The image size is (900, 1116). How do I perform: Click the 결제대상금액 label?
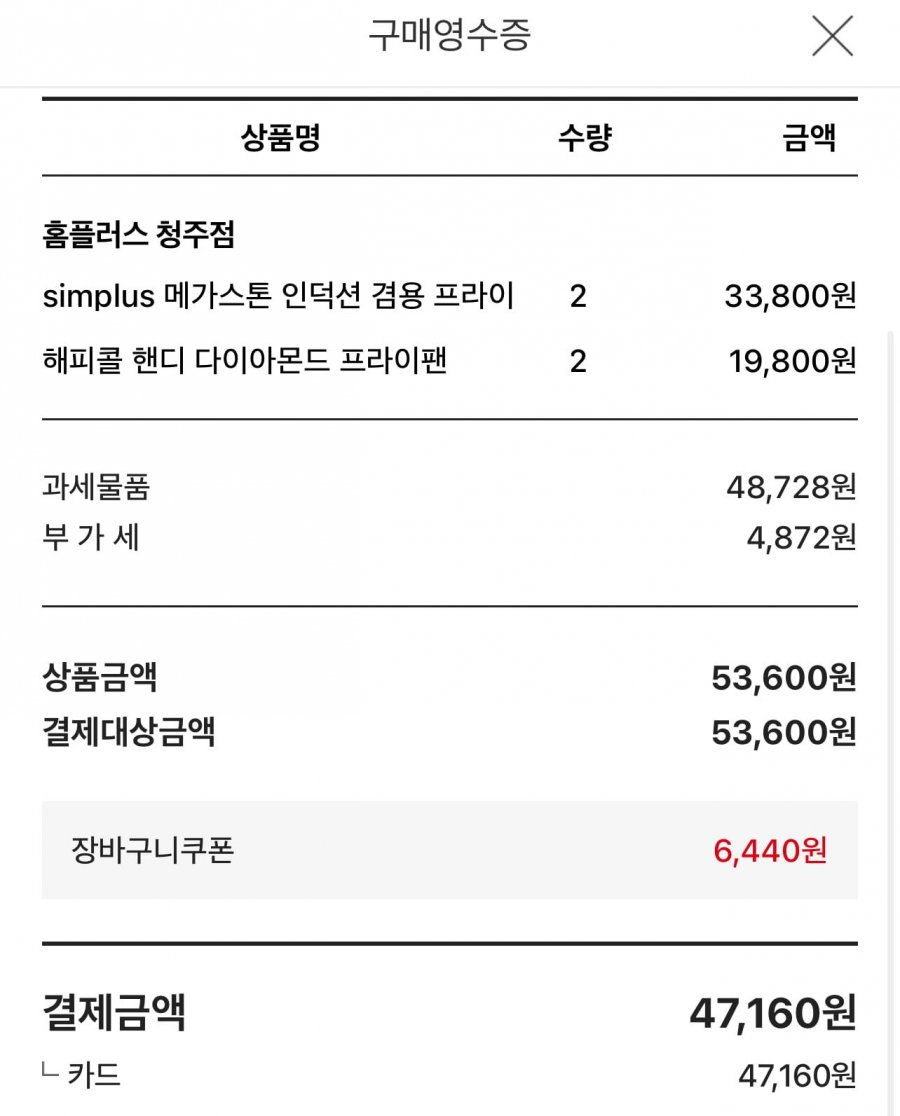pyautogui.click(x=129, y=731)
